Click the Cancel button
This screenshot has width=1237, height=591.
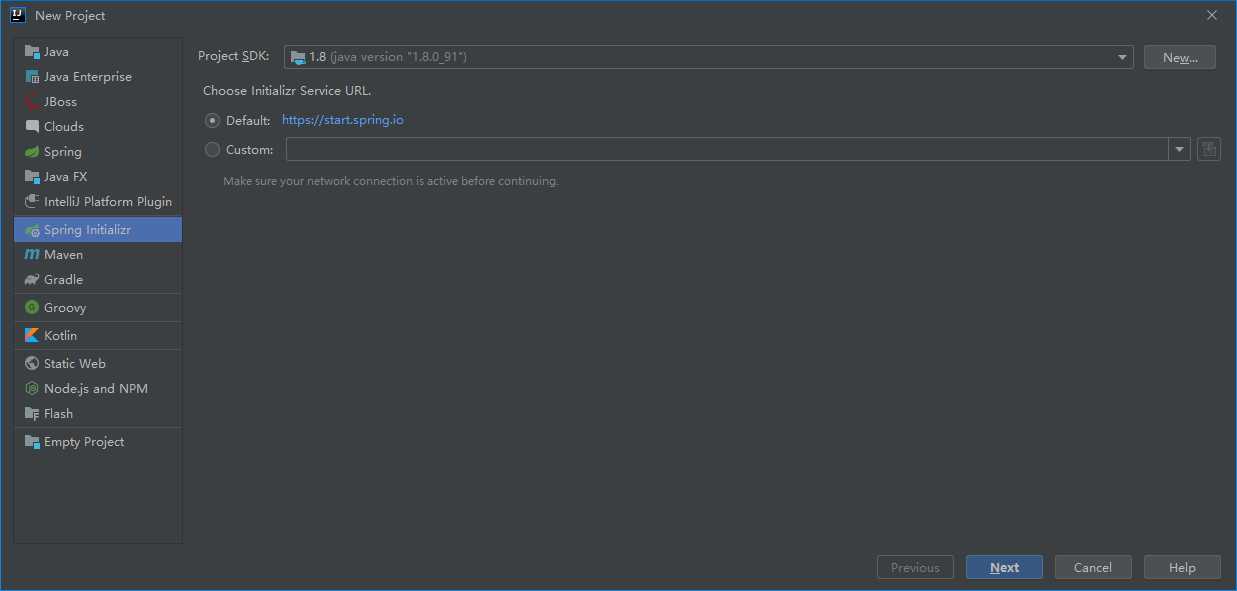coord(1093,567)
